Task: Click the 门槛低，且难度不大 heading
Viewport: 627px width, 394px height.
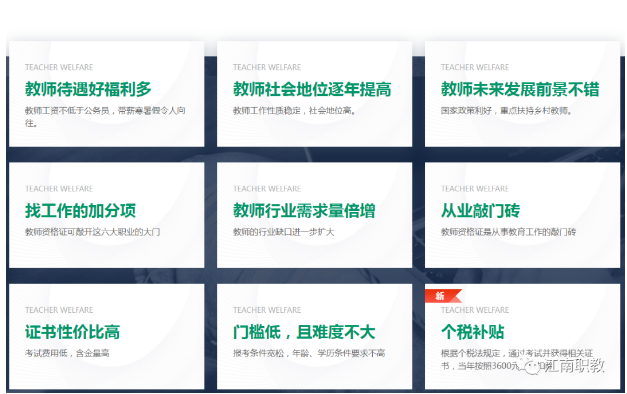Action: coord(304,332)
